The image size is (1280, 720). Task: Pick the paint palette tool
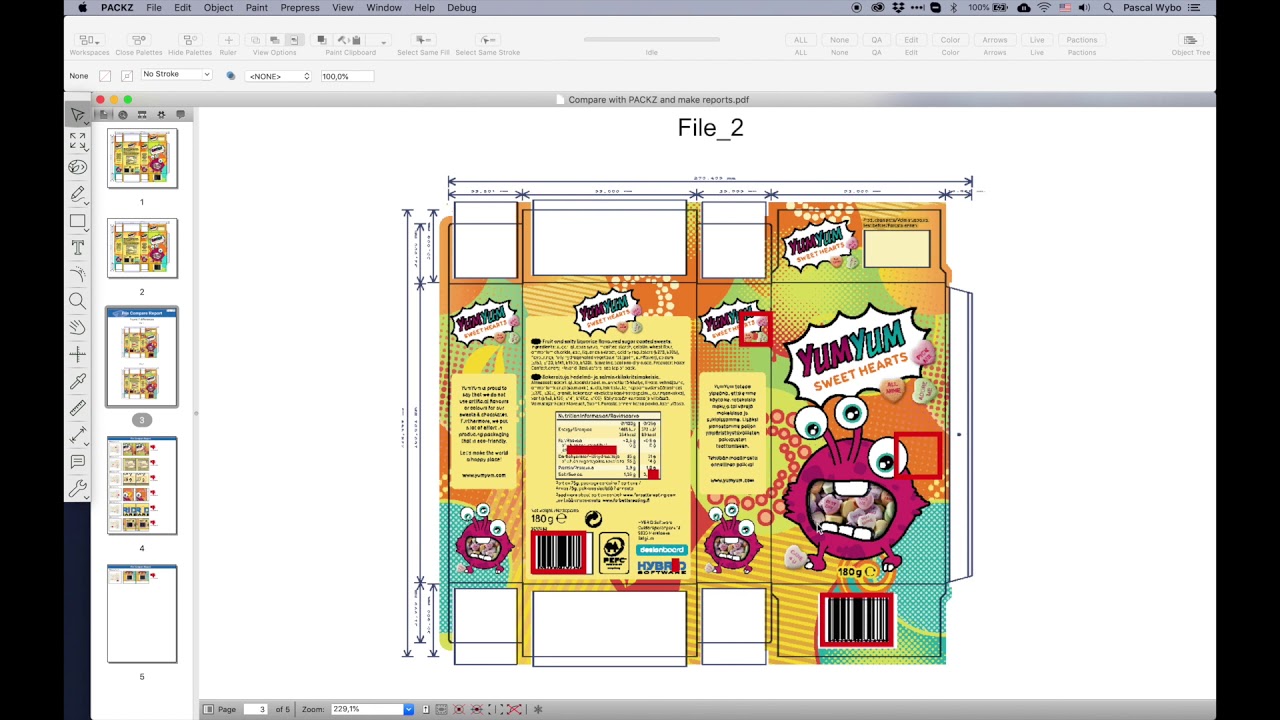pyautogui.click(x=78, y=167)
